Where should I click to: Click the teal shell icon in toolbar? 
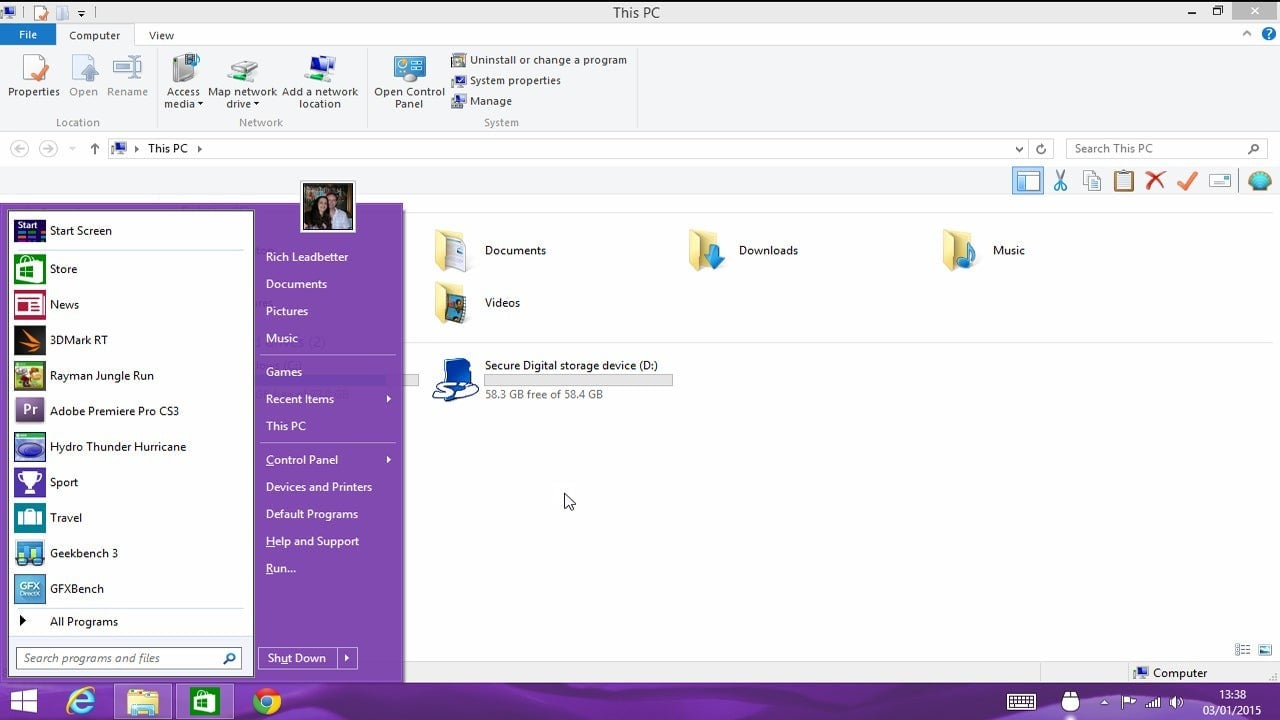pos(1259,181)
